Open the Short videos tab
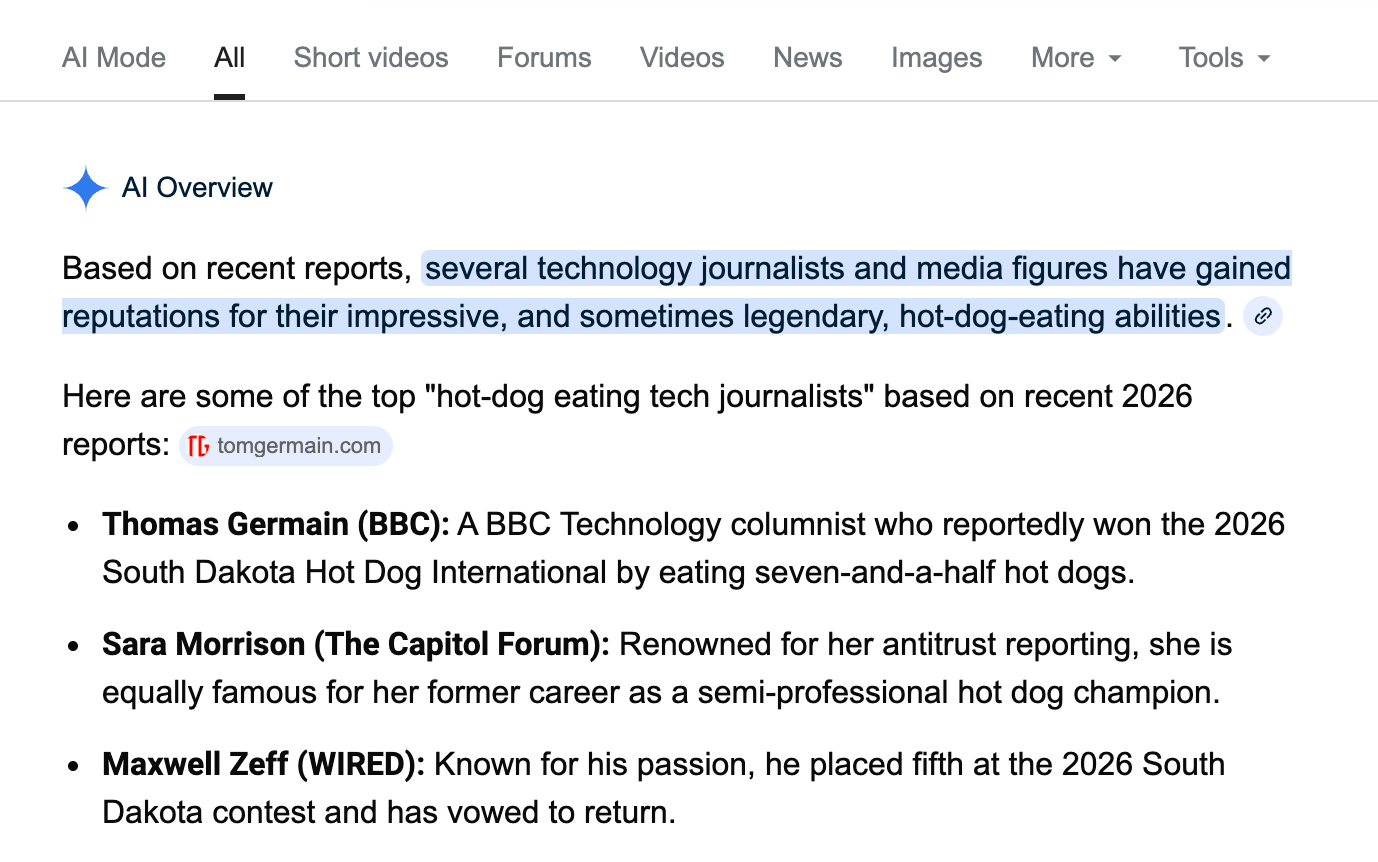Viewport: 1378px width, 862px height. coord(371,58)
